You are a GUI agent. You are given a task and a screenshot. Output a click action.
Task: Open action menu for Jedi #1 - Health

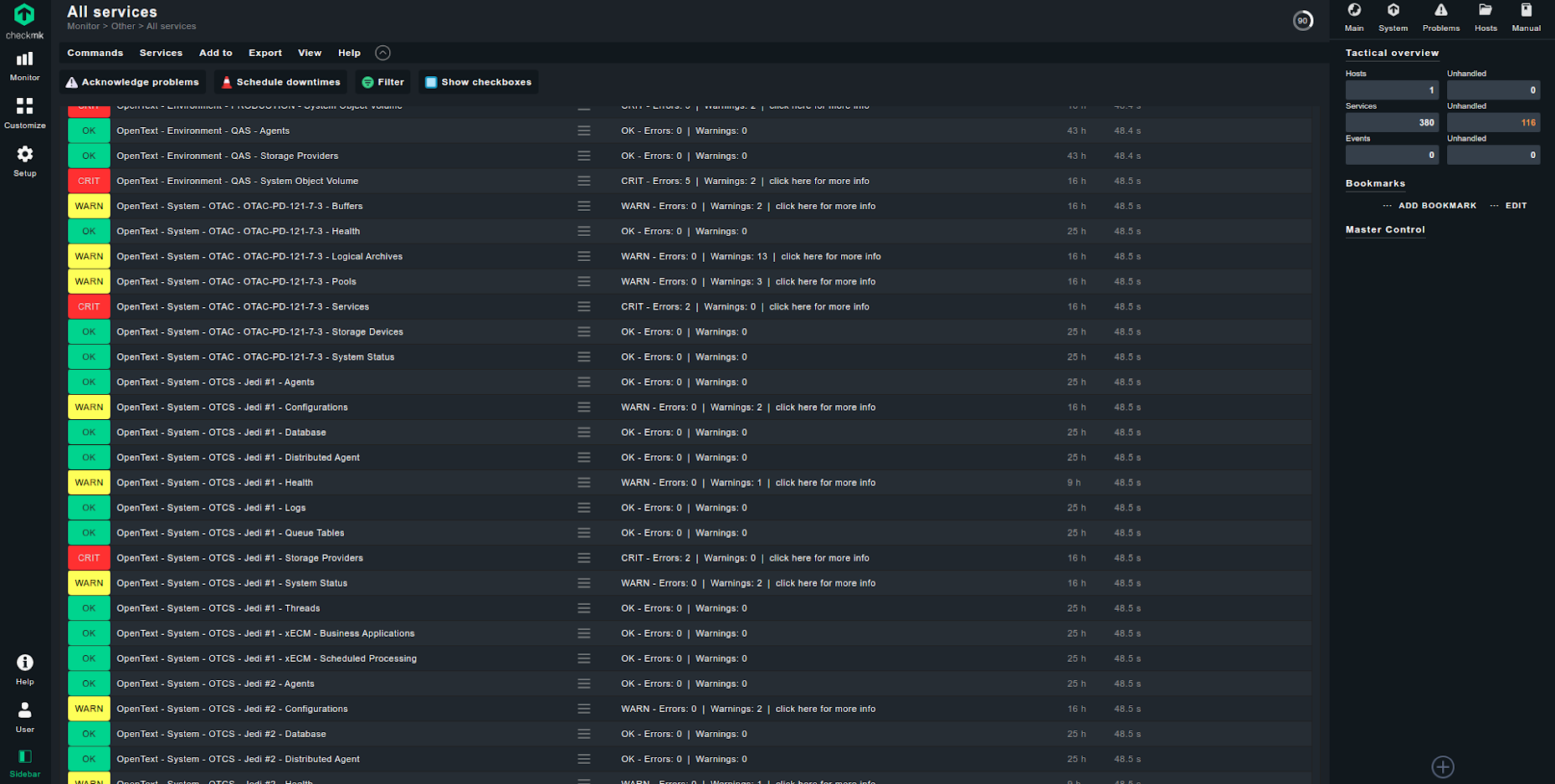point(584,482)
